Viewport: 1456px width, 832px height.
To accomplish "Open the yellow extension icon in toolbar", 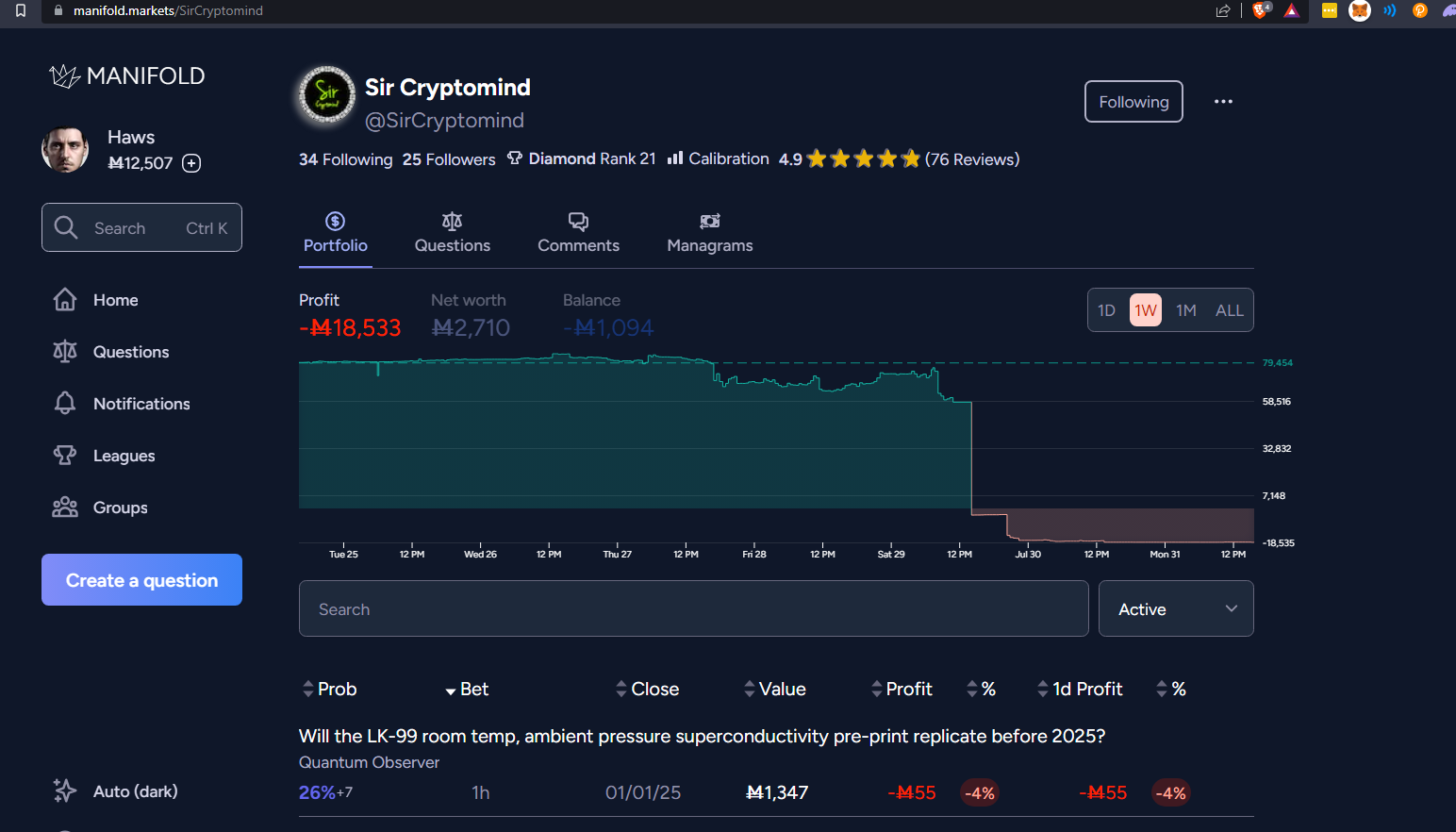I will 1330,10.
